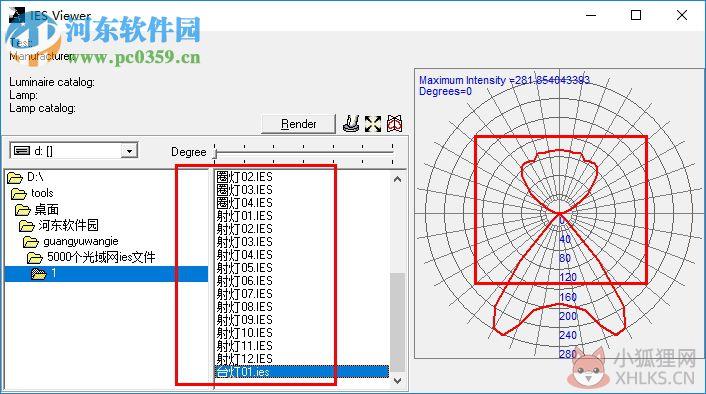Select the 5000个光域网ies文件 folder

(91, 257)
